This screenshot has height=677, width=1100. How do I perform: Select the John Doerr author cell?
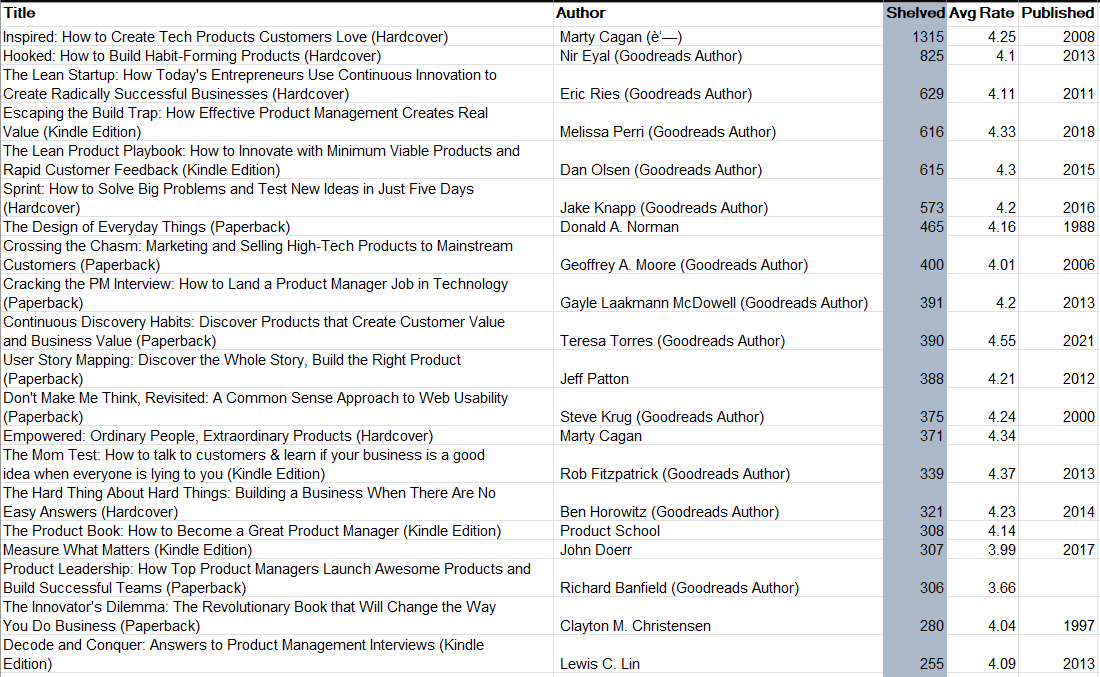point(596,550)
